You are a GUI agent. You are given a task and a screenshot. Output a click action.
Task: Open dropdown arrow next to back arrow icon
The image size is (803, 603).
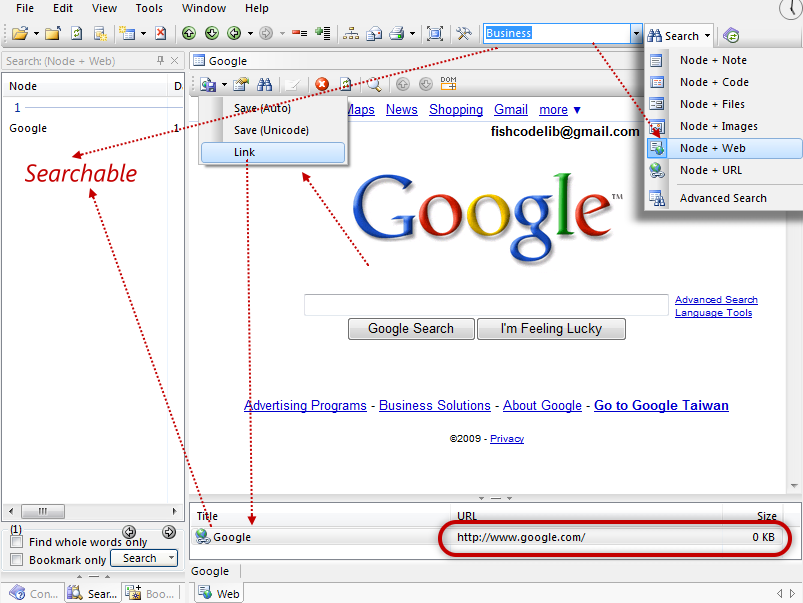[250, 34]
